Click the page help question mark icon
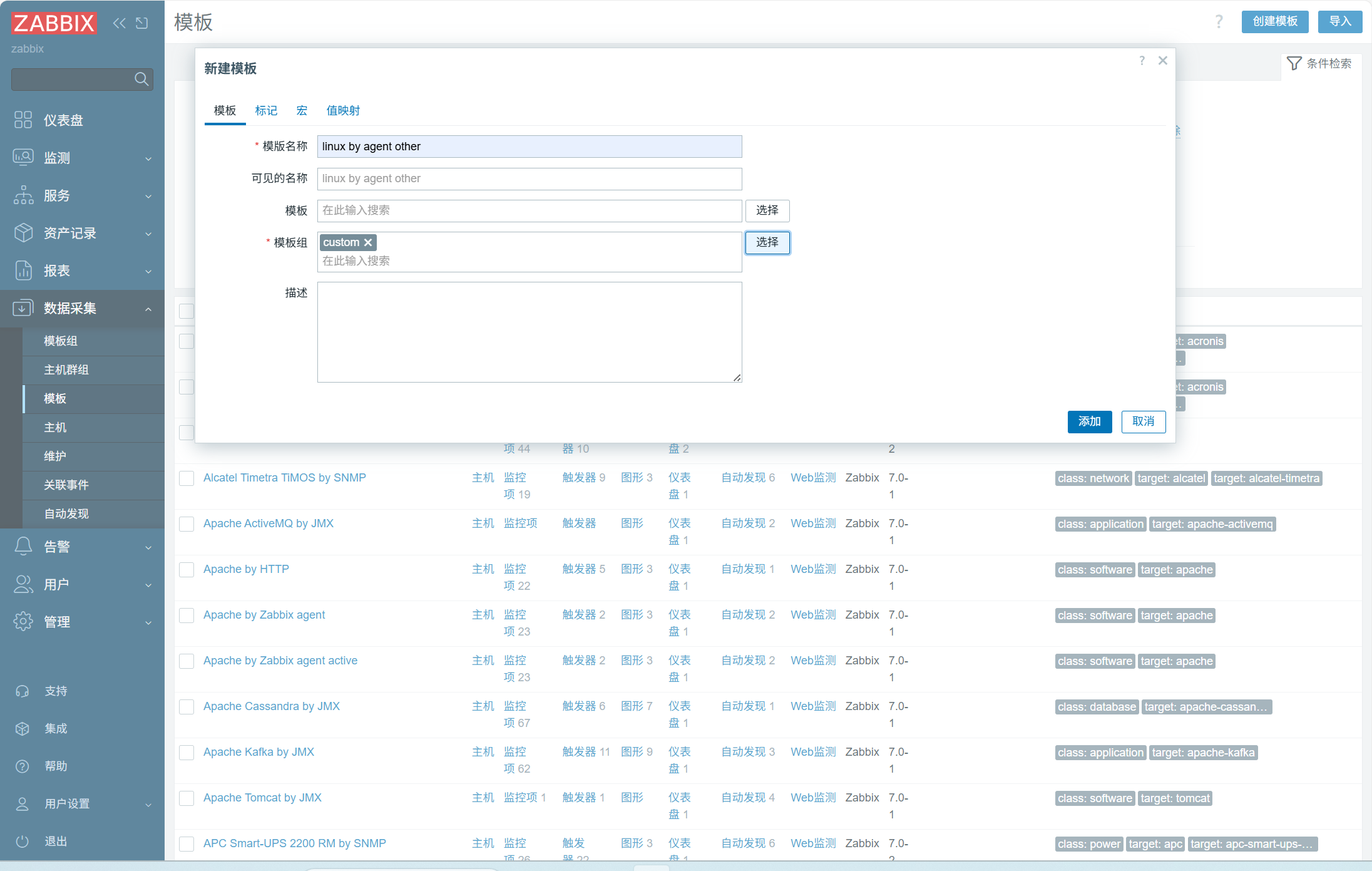1372x871 pixels. [1219, 22]
